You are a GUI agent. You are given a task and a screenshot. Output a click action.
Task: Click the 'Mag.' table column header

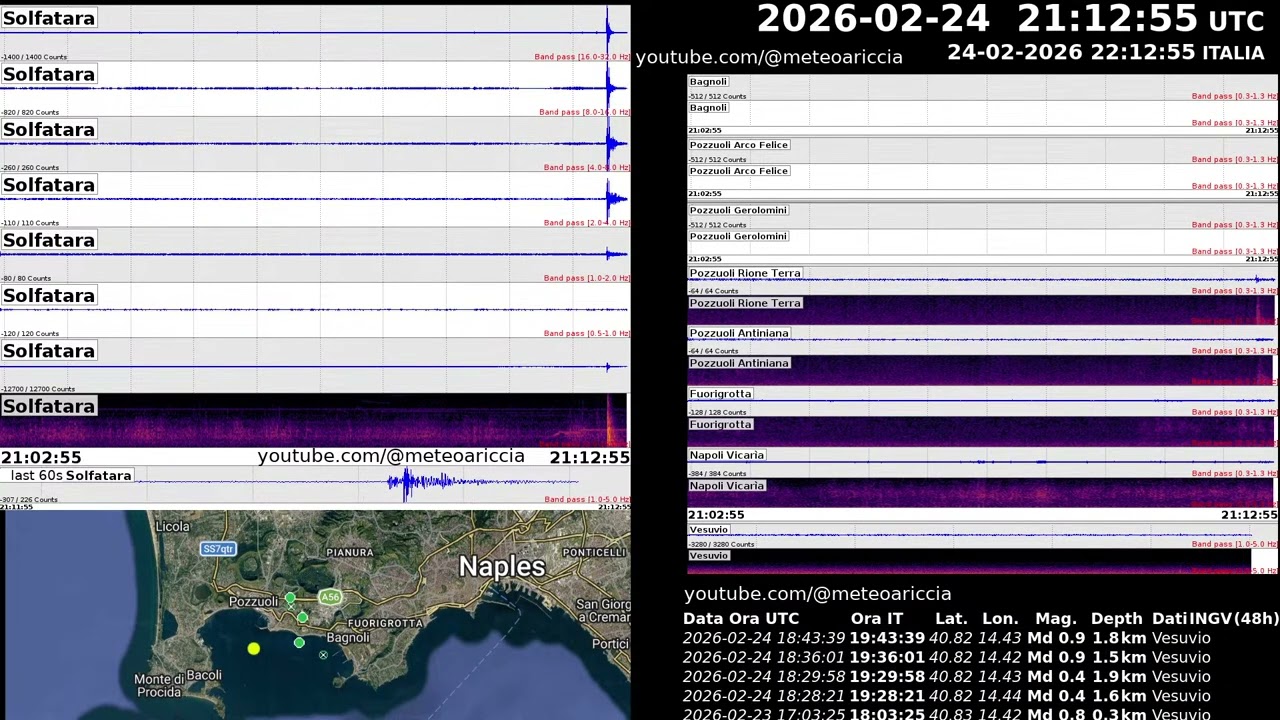[1056, 619]
